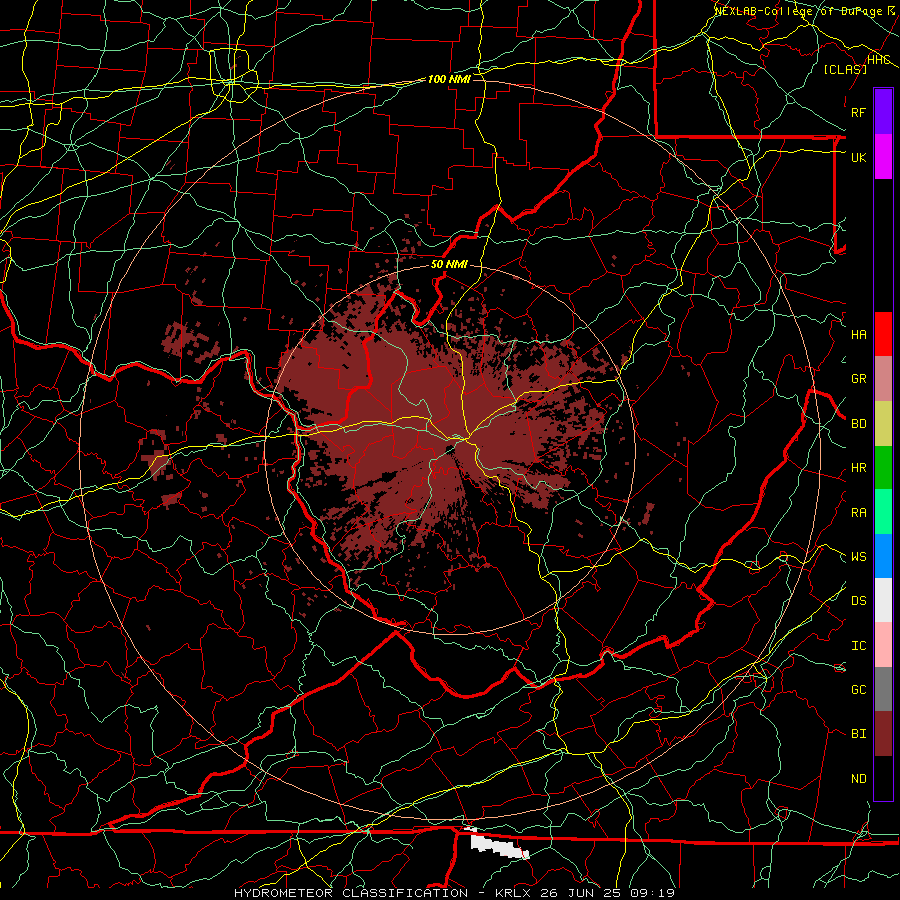Click the RA light green legend swatch
This screenshot has height=900, width=900.
[883, 512]
